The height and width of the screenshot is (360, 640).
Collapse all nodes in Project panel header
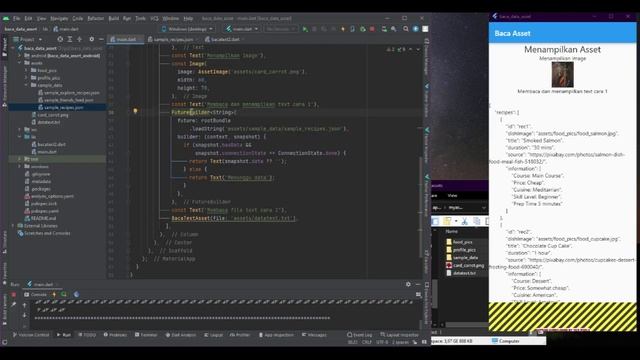pyautogui.click(x=80, y=39)
